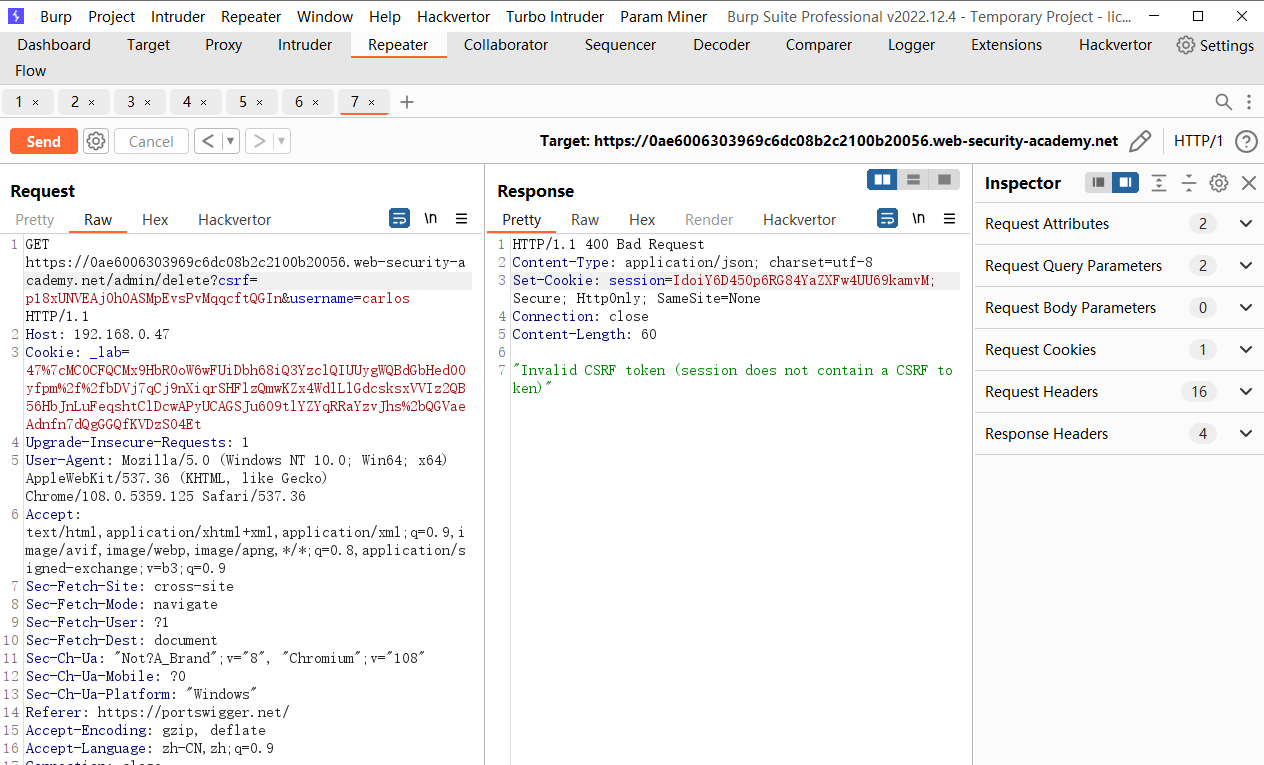Close the Inspector panel with the X icon
The image size is (1264, 765).
click(x=1247, y=183)
